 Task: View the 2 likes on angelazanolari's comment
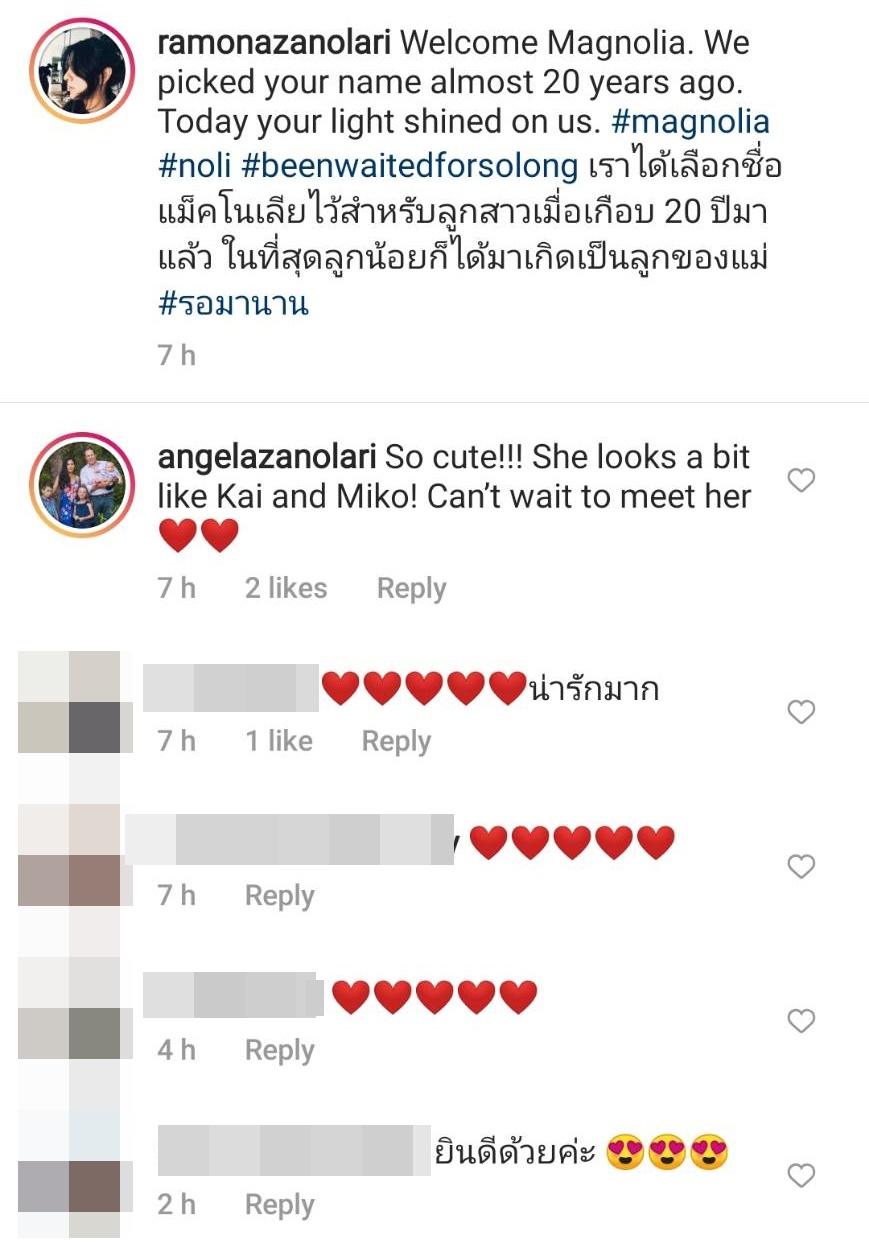[x=286, y=588]
